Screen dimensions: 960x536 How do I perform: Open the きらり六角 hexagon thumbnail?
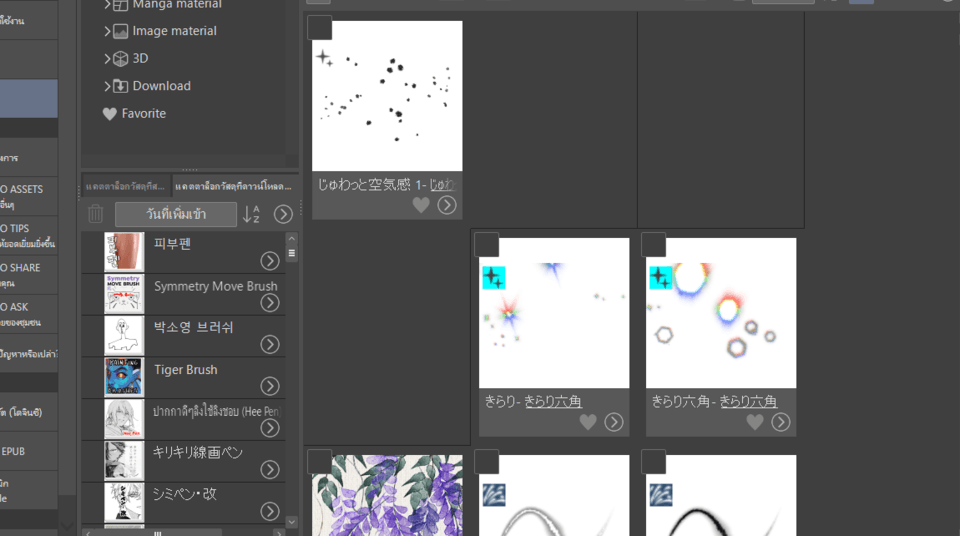tap(721, 313)
